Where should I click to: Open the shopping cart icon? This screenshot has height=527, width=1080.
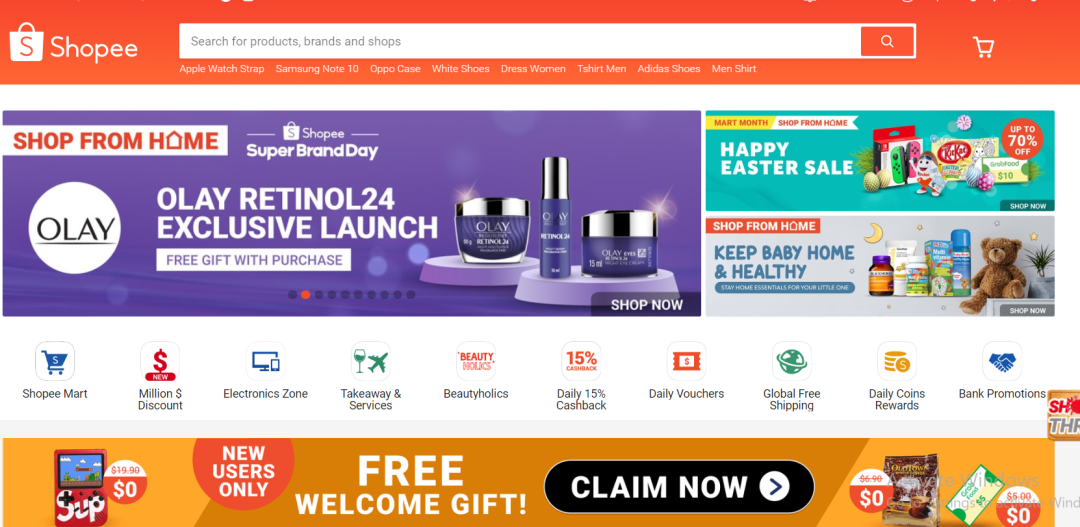pos(983,47)
